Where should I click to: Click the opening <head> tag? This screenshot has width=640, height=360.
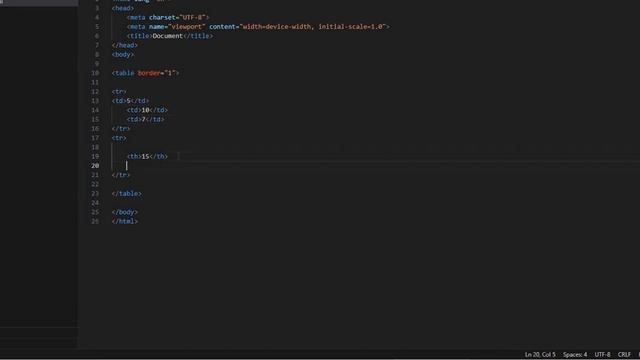click(123, 8)
